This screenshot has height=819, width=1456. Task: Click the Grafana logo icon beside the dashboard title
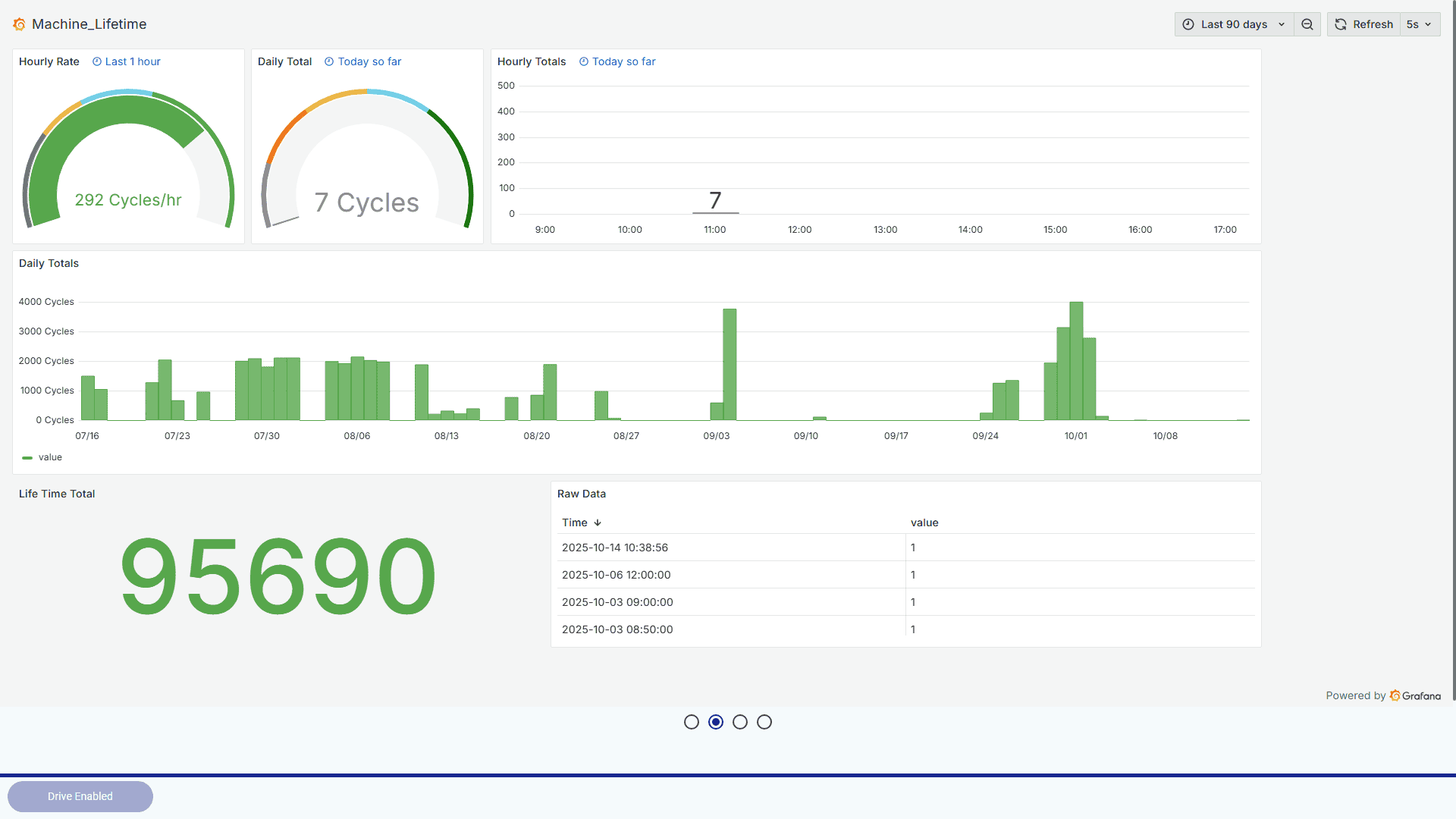pos(19,24)
